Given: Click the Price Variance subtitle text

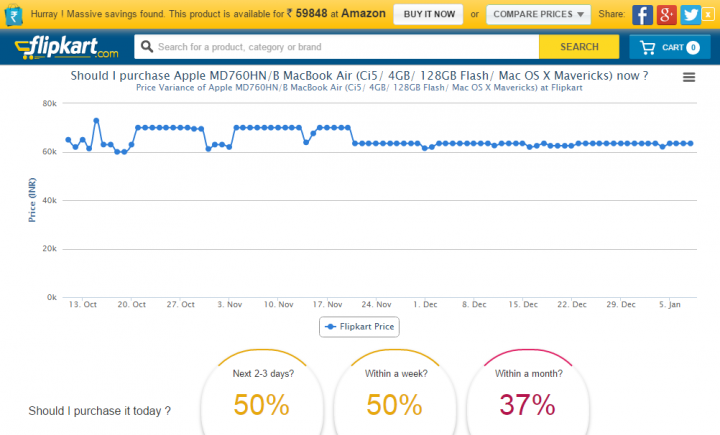Looking at the screenshot, I should pyautogui.click(x=359, y=88).
